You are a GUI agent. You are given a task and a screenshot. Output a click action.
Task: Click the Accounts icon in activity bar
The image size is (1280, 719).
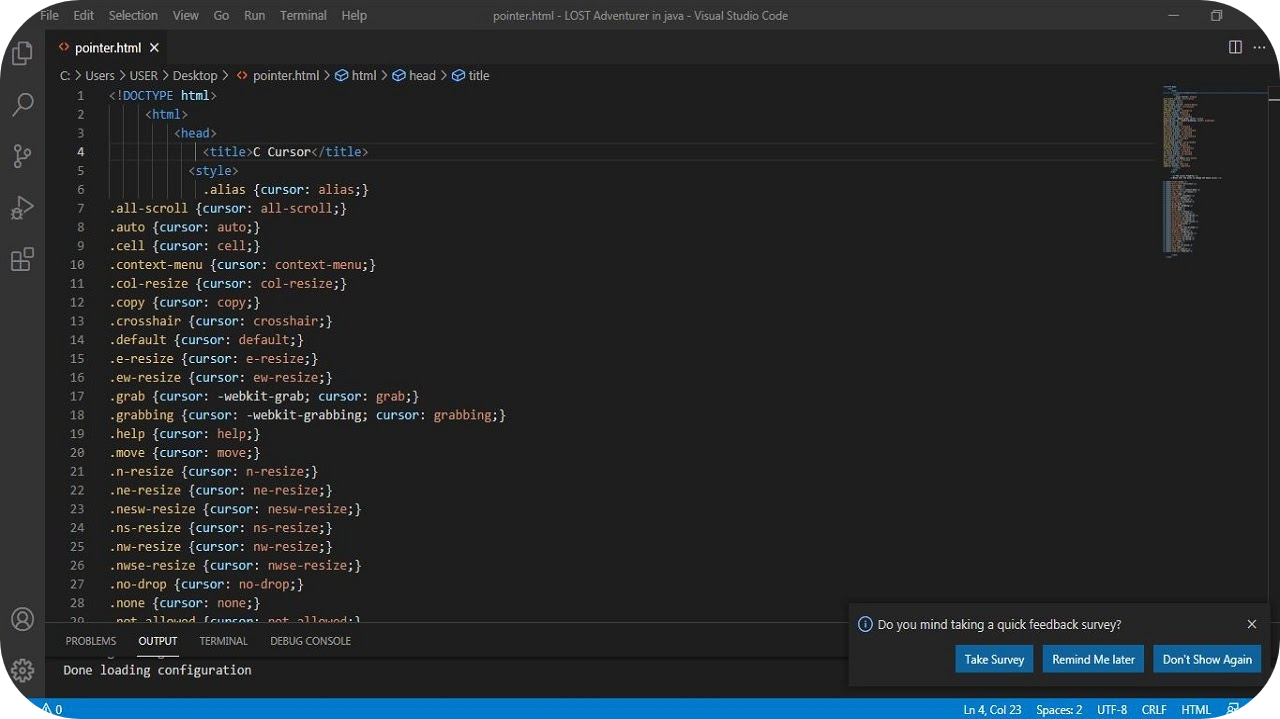click(22, 619)
